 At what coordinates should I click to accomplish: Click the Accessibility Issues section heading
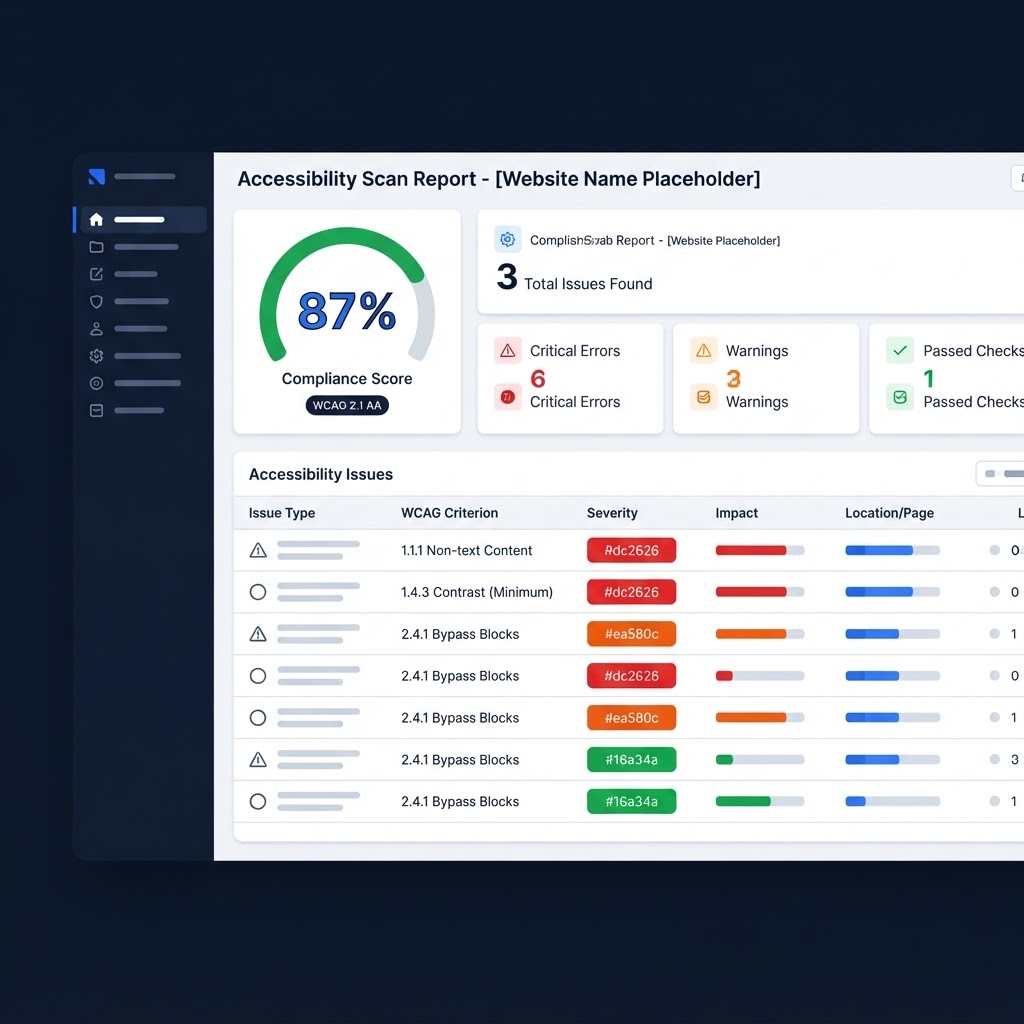(321, 474)
